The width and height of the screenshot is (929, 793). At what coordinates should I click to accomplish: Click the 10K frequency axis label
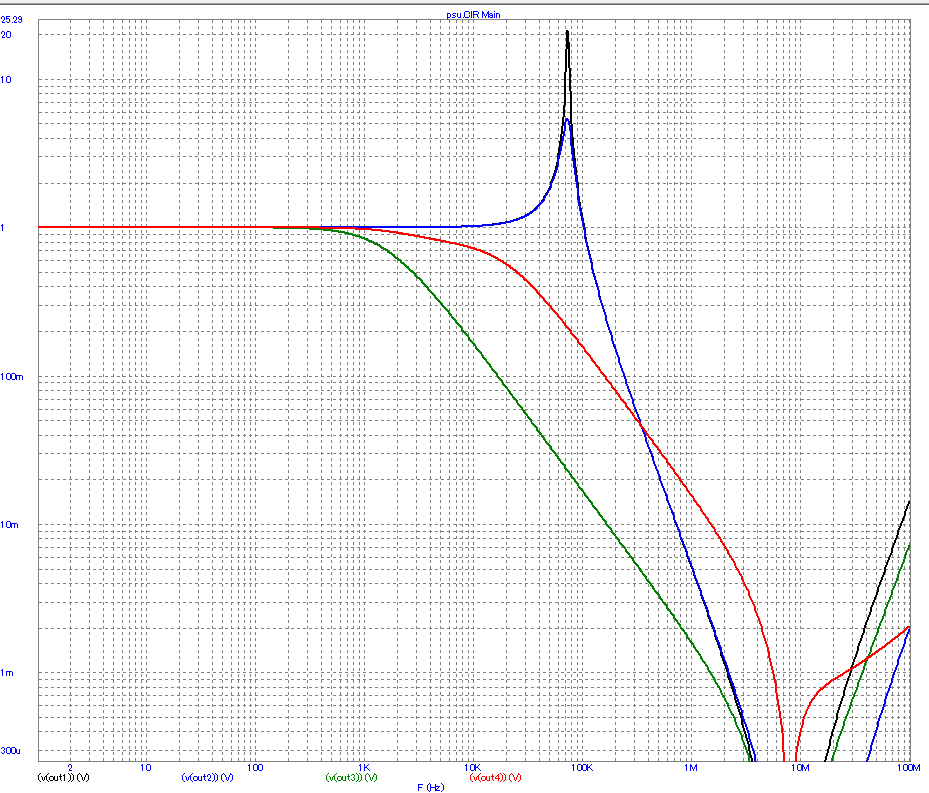472,768
